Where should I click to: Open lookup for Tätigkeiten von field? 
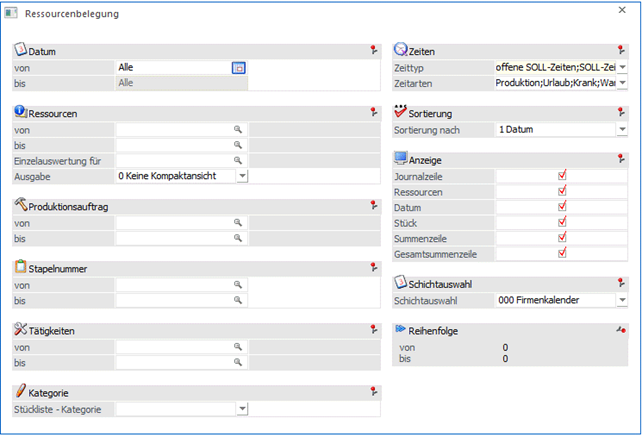(x=238, y=347)
